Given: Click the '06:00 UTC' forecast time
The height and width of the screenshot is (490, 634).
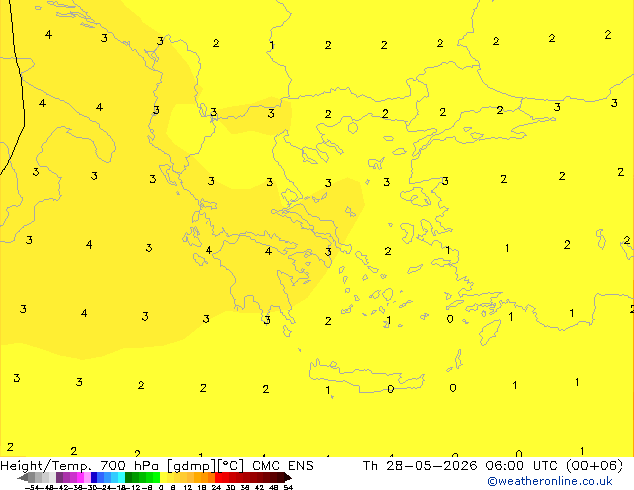Looking at the screenshot, I should pyautogui.click(x=522, y=466).
